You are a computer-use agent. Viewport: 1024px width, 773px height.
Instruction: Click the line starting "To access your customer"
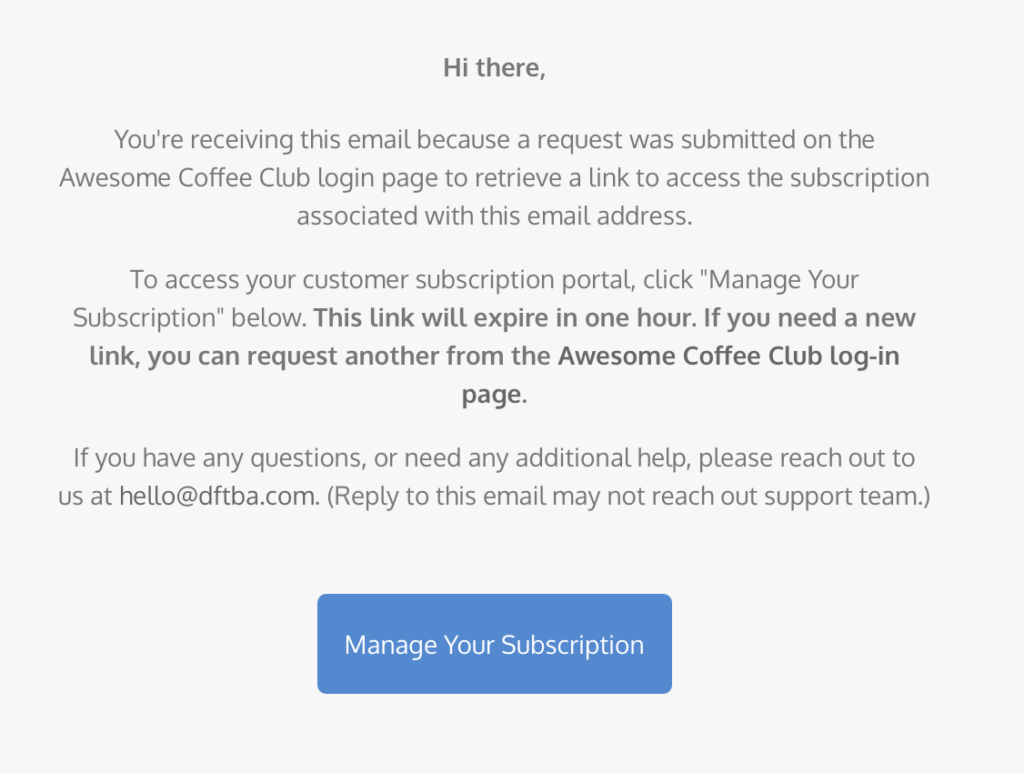point(494,280)
